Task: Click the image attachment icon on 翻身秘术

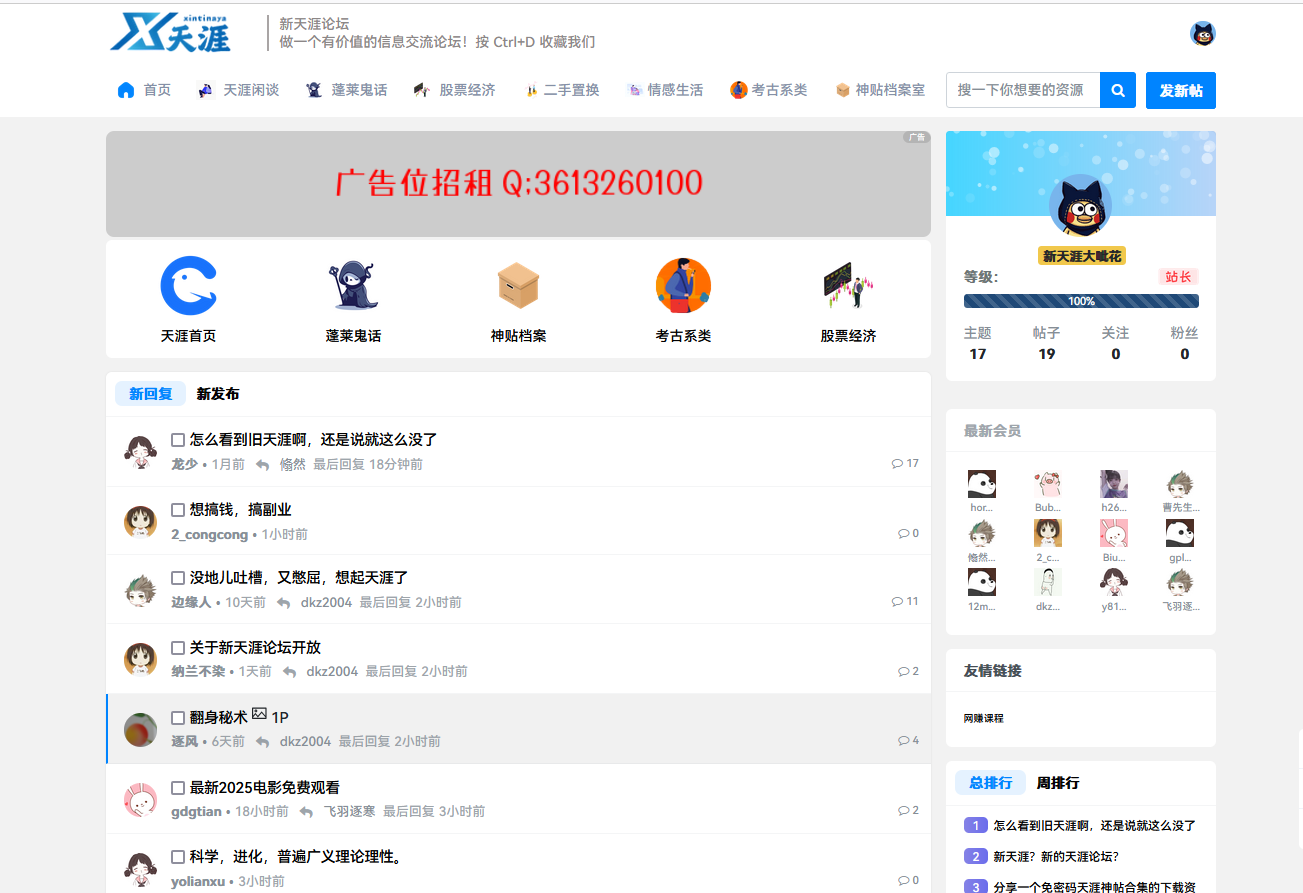Action: coord(260,715)
